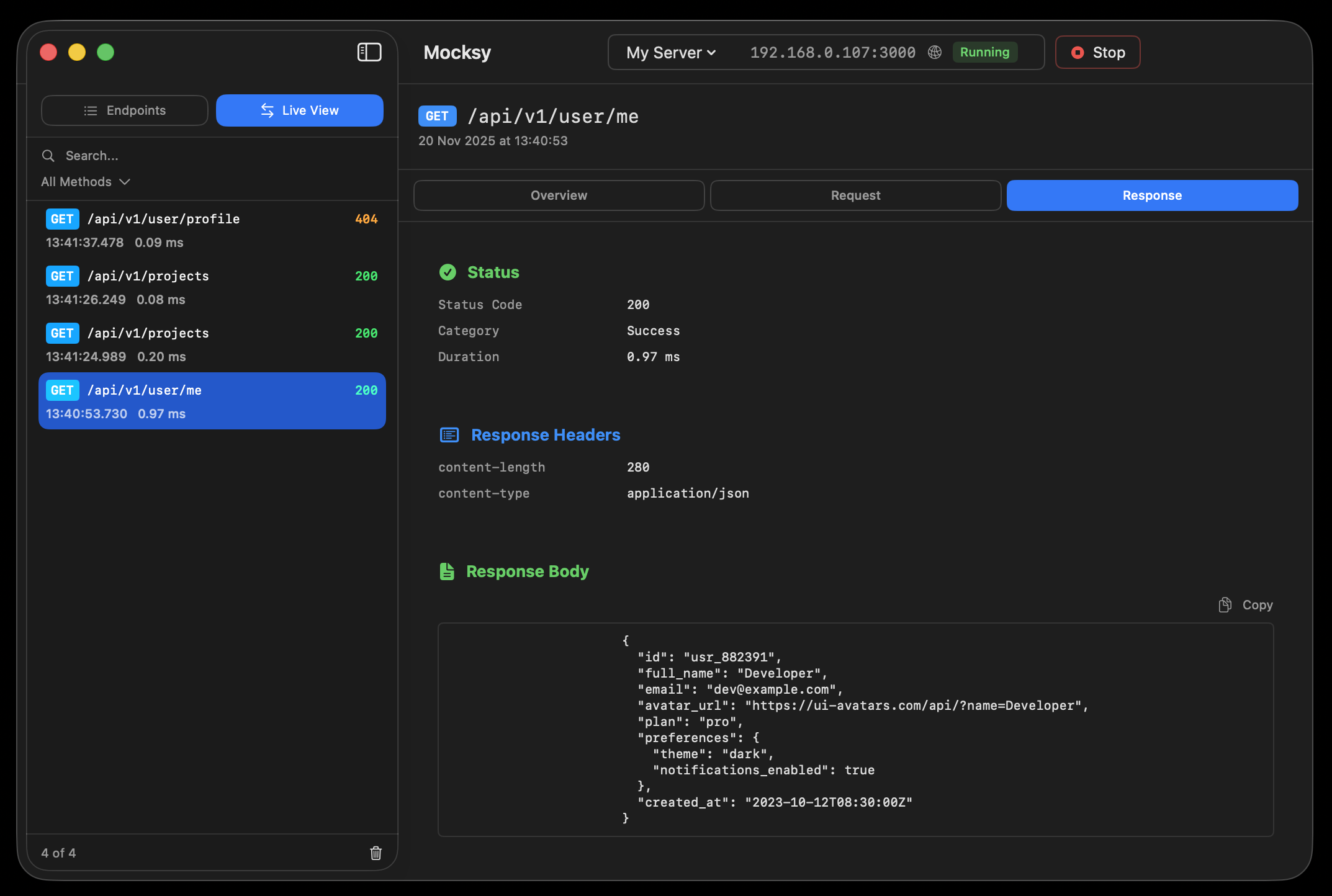Expand the server selector chevron
This screenshot has height=896, width=1332.
click(x=712, y=53)
